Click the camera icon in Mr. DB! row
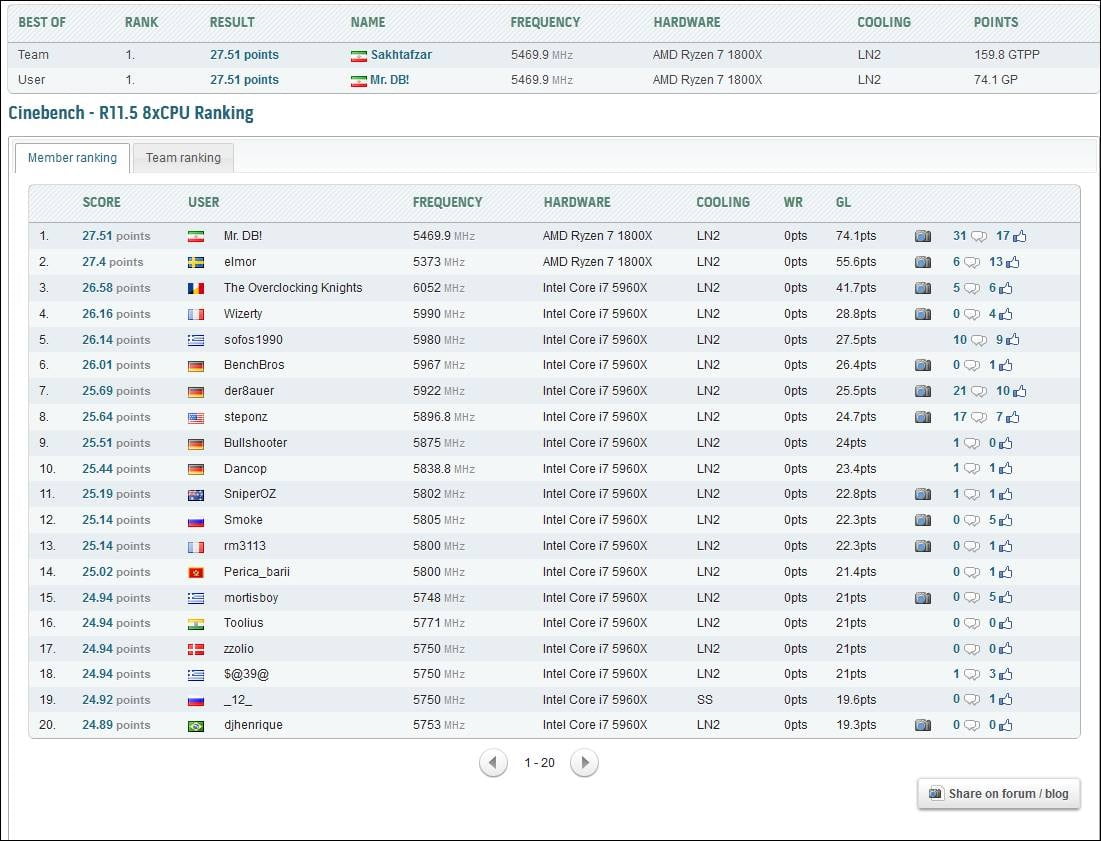The width and height of the screenshot is (1101, 841). click(922, 237)
